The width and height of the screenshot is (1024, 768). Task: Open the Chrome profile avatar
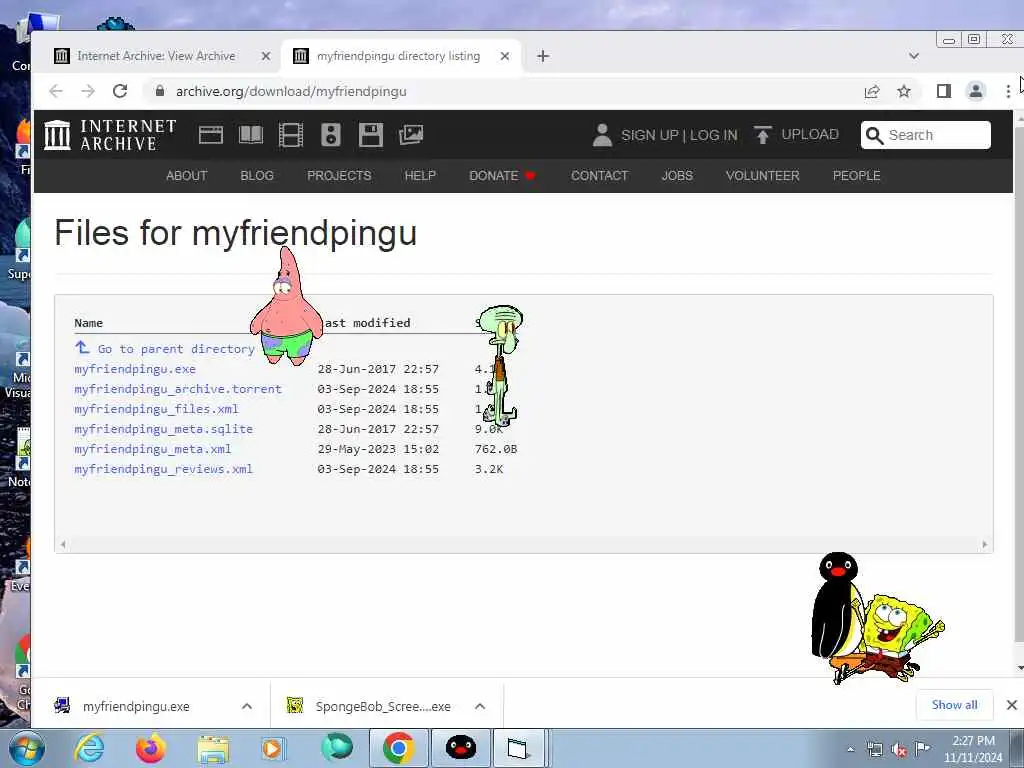(x=976, y=91)
